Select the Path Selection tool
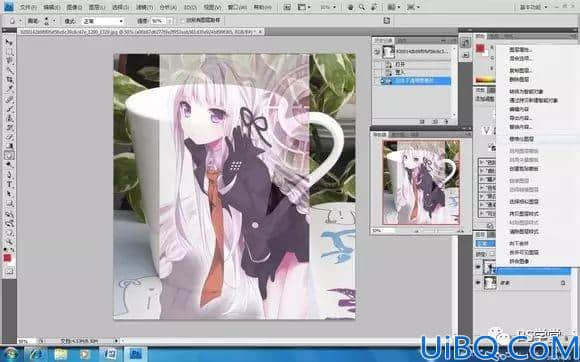This screenshot has width=580, height=362. 9,193
